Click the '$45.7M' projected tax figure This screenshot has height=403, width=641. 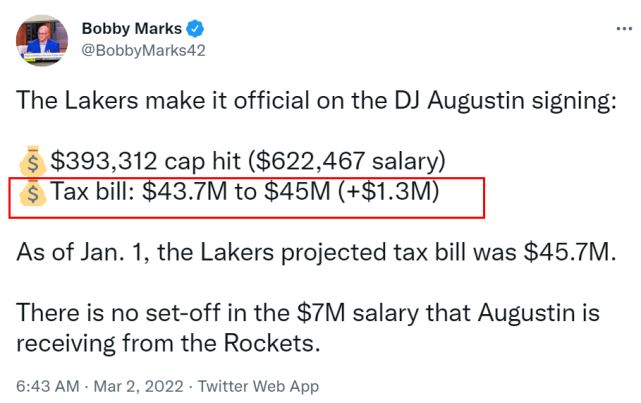[x=568, y=251]
